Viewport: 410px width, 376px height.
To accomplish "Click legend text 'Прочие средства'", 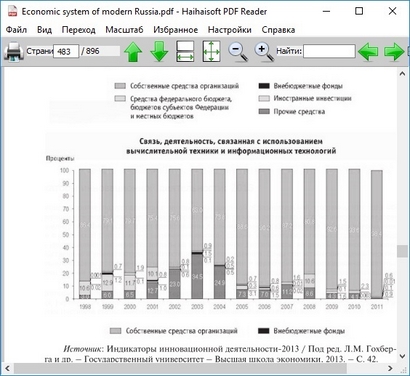I will coord(299,111).
